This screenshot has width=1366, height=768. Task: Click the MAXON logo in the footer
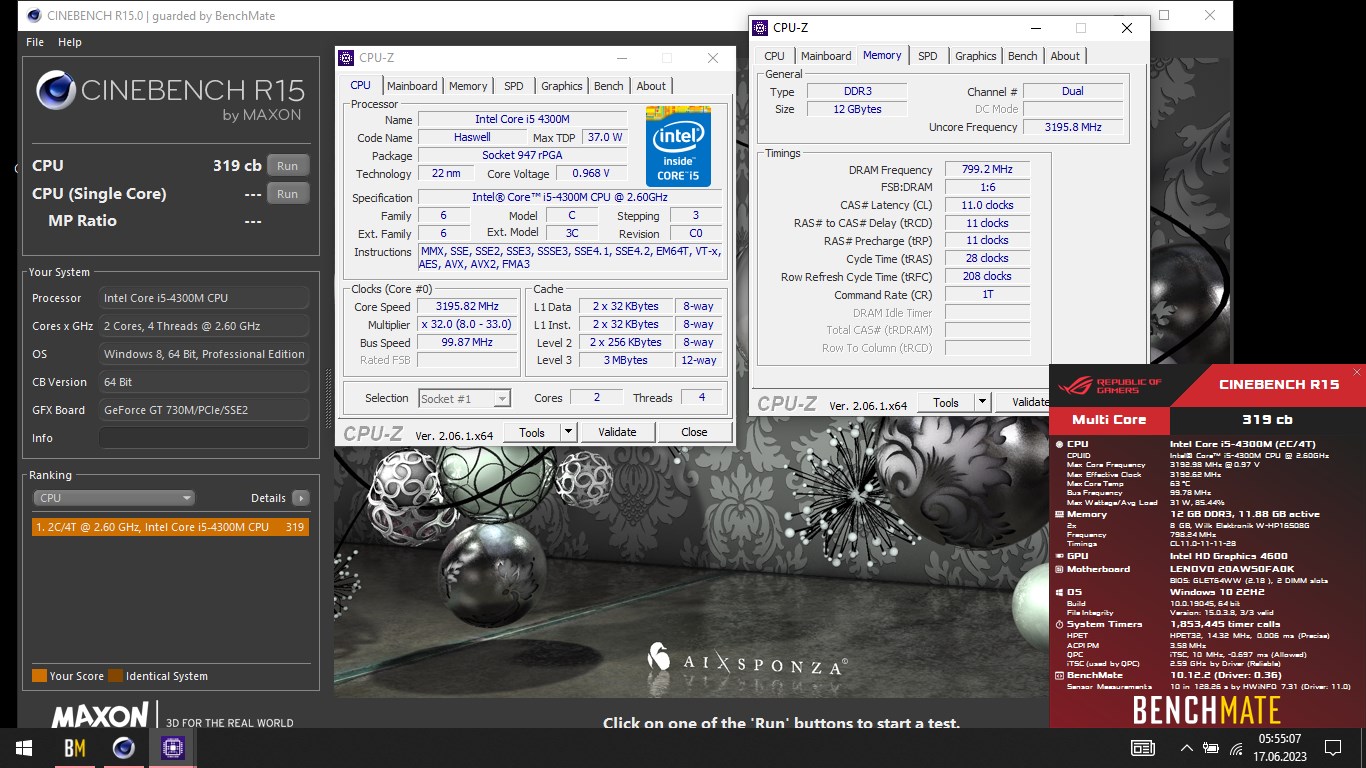[x=100, y=716]
